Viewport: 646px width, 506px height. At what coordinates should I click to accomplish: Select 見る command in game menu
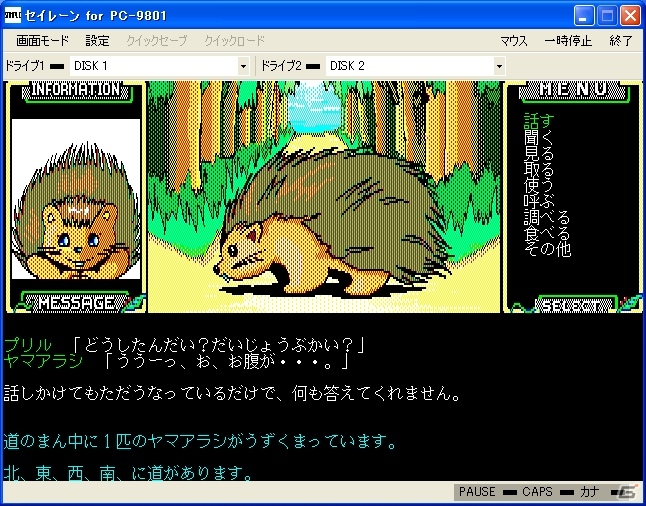pos(539,155)
